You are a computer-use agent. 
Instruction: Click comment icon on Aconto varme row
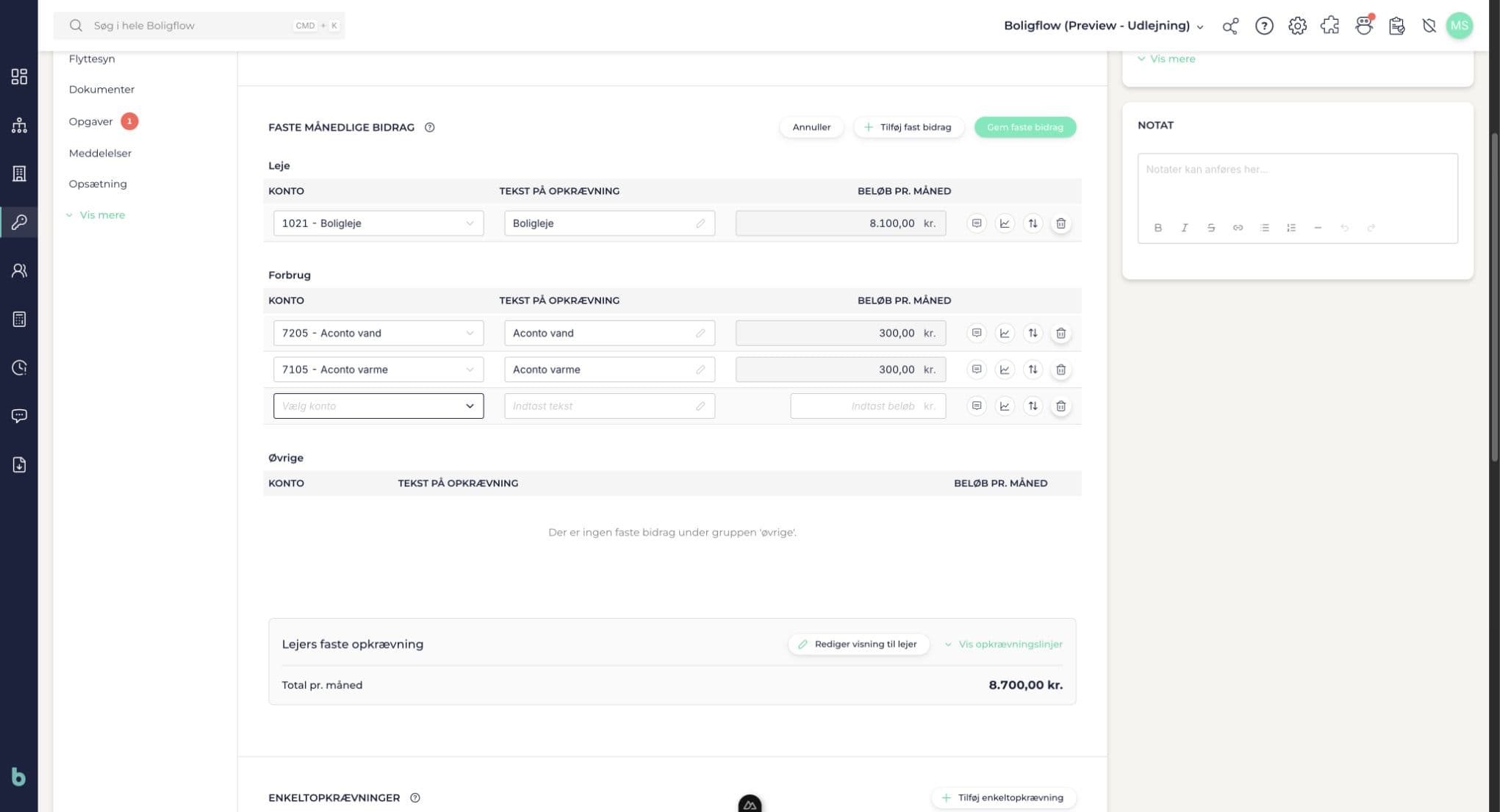[x=976, y=370]
